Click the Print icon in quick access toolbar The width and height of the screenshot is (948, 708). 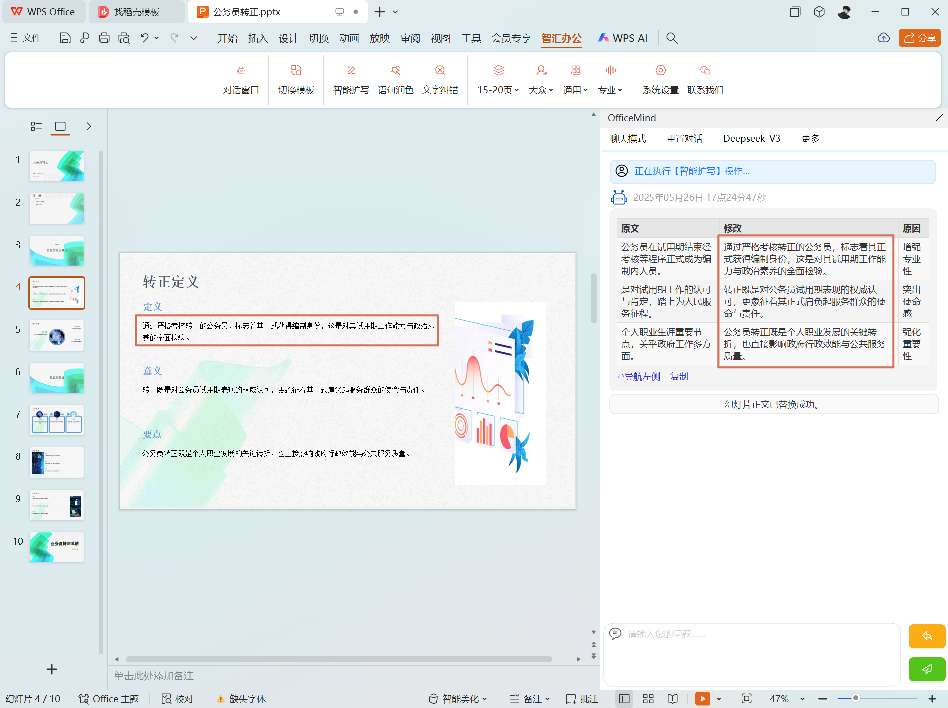(104, 38)
